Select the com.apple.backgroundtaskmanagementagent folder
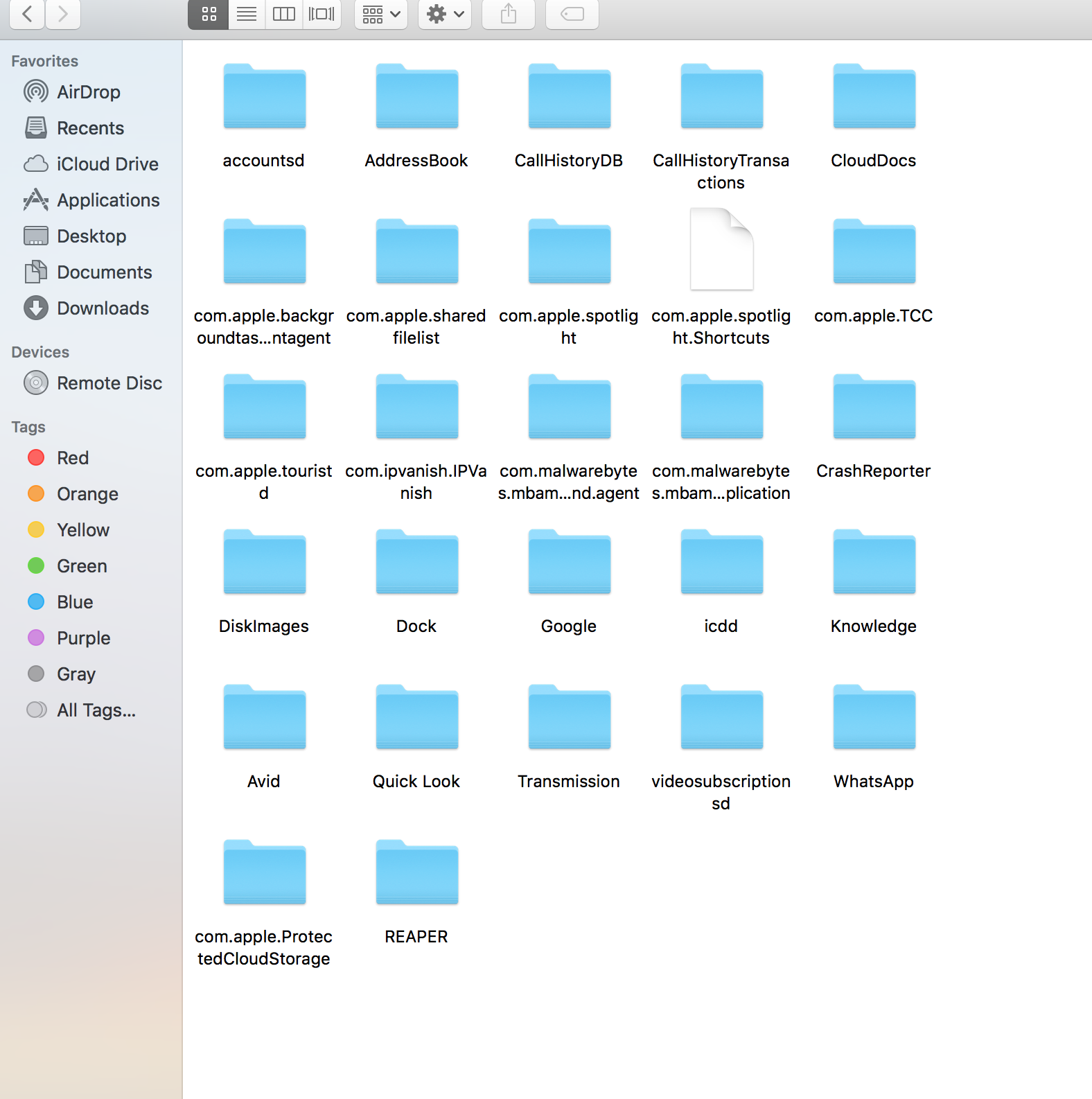Viewport: 1092px width, 1099px height. [264, 252]
